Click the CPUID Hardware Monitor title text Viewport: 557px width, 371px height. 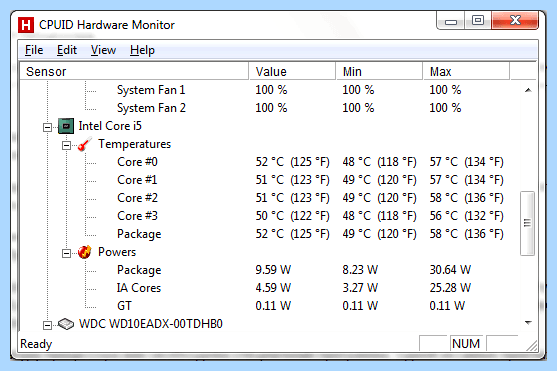[107, 25]
